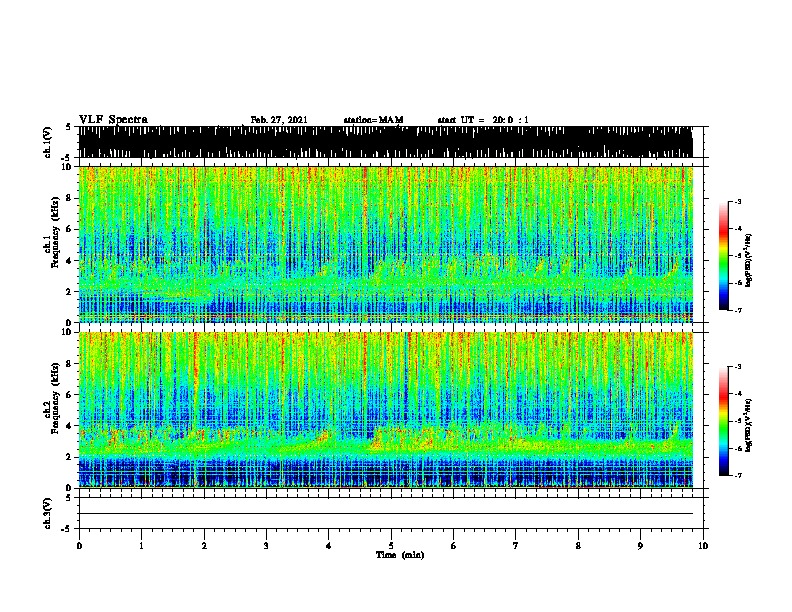
Task: Click the ch.1 "Frequency (kHz)" axis label
Action: click(x=55, y=233)
